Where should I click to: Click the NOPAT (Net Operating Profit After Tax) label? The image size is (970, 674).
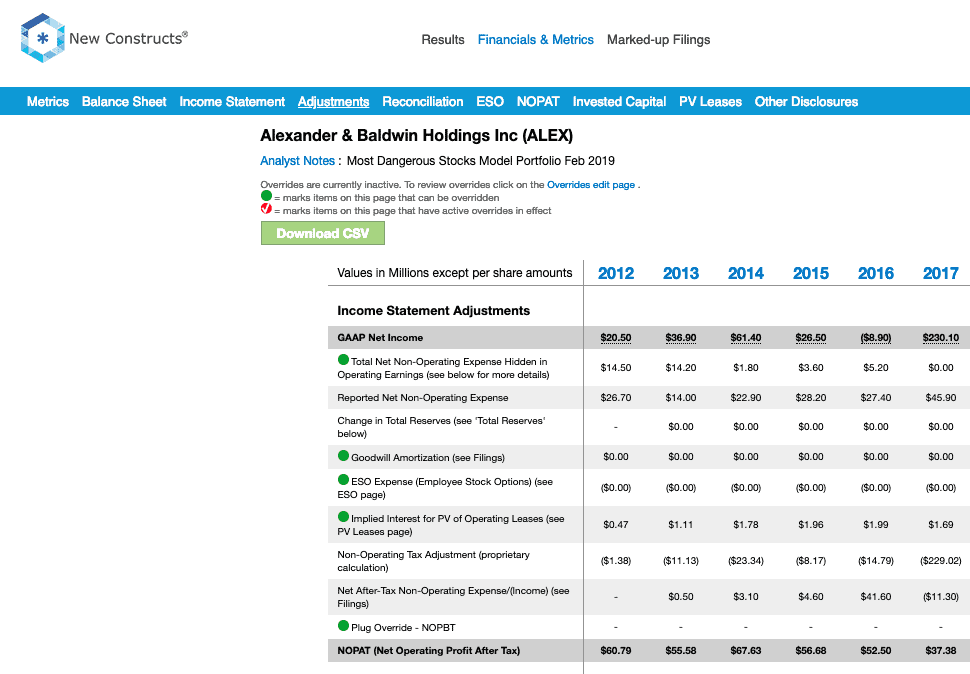point(428,651)
